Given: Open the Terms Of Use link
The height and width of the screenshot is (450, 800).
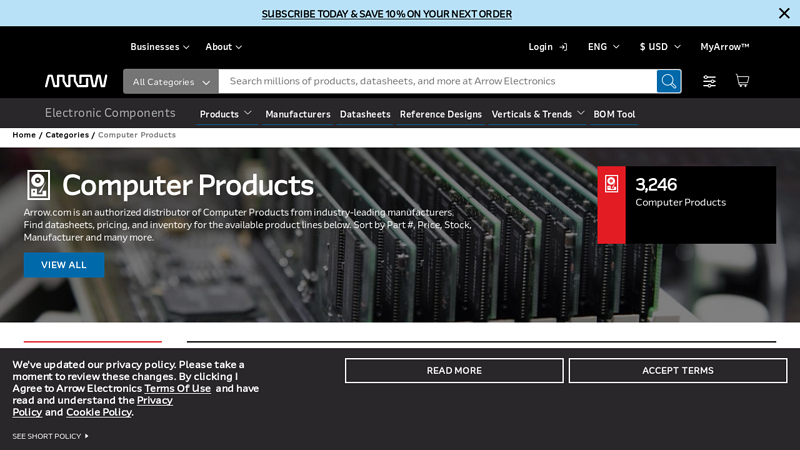Looking at the screenshot, I should pyautogui.click(x=178, y=388).
